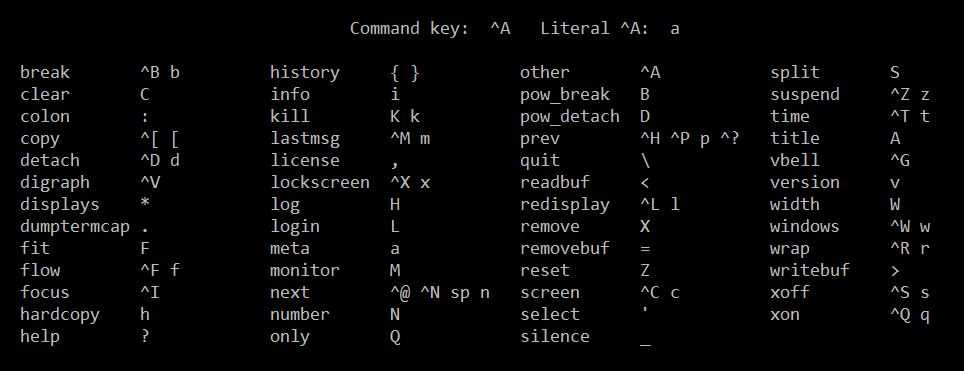Image resolution: width=964 pixels, height=371 pixels.
Task: Click the 'split' command label
Action: (795, 73)
